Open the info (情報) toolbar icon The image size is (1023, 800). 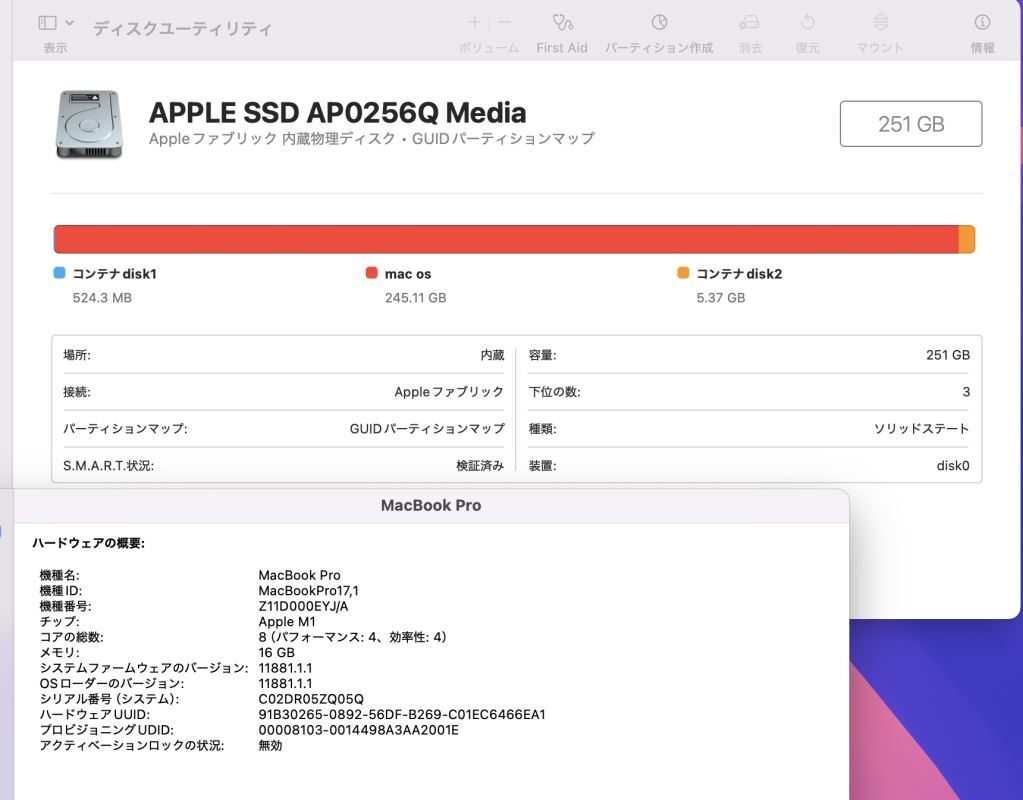982,22
